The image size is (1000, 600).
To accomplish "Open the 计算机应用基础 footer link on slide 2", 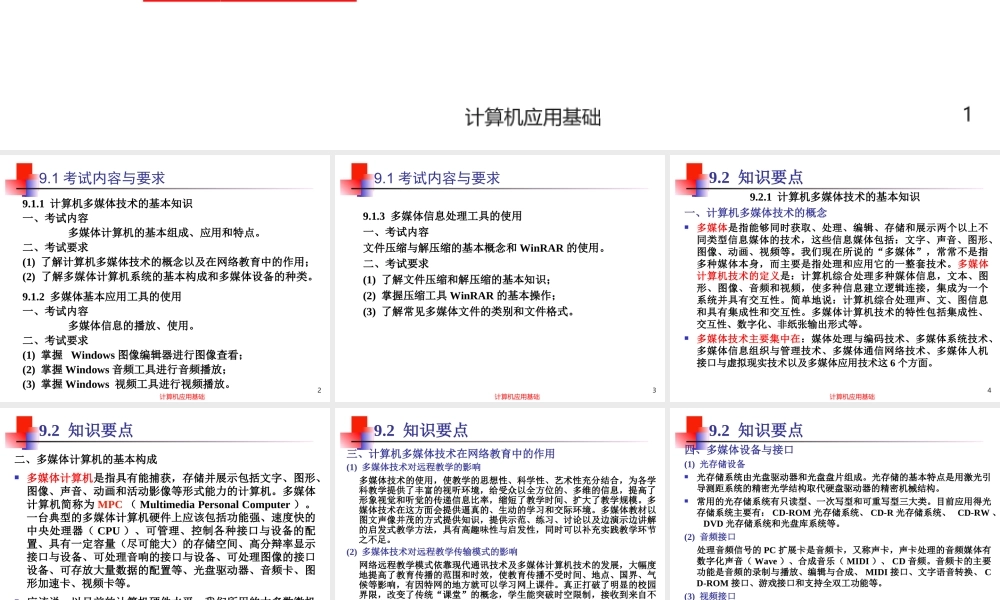I will click(x=181, y=397).
